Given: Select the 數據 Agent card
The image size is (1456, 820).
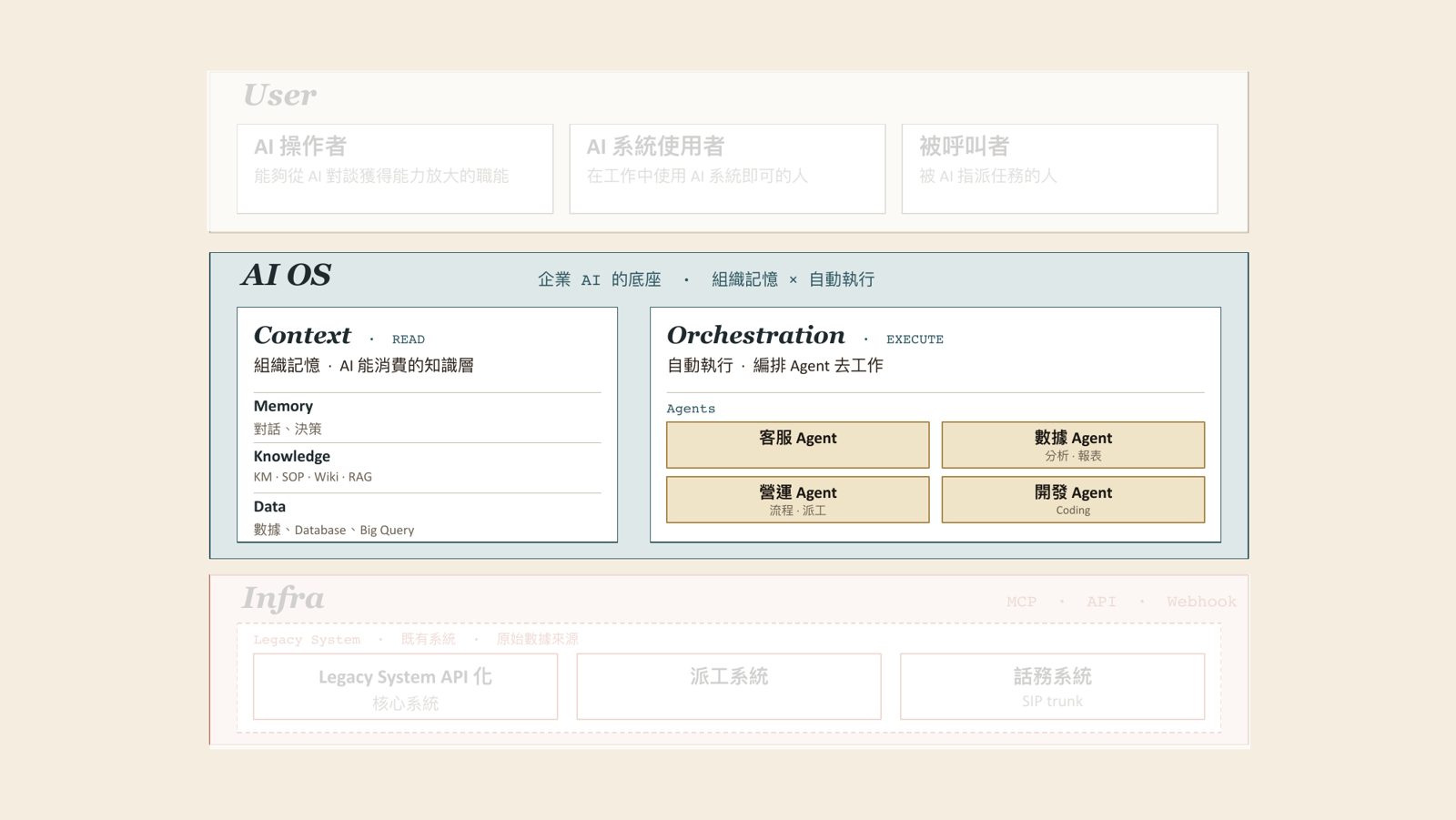Looking at the screenshot, I should coord(1073,445).
